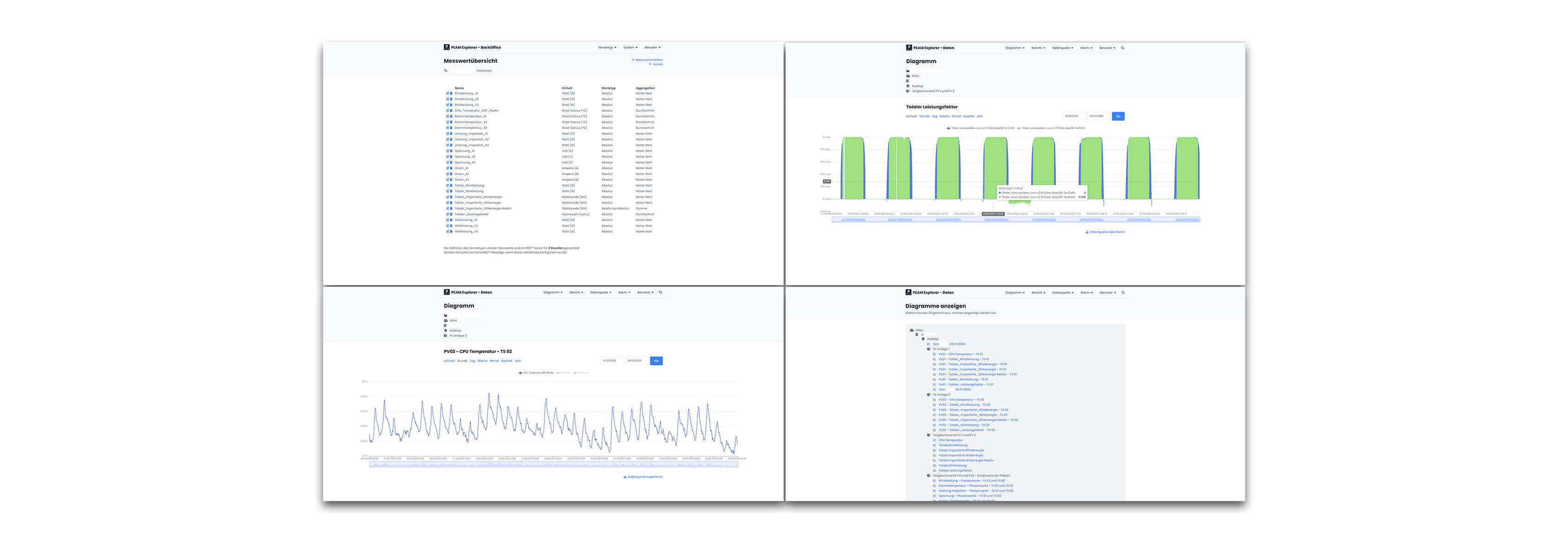Open Alarm menu in Diagramme anzeigen window
Image resolution: width=1568 pixels, height=543 pixels.
tap(1086, 292)
